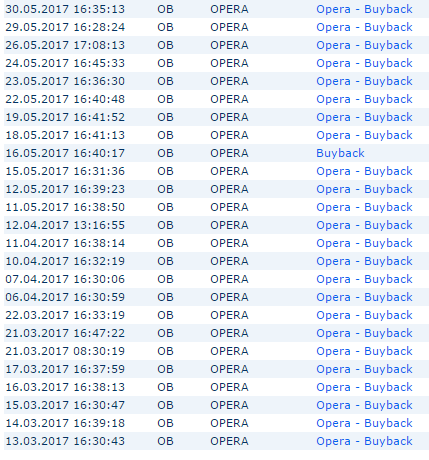Open Opera - Buyback link dated 11.05.2017
Image resolution: width=429 pixels, height=460 pixels.
(364, 207)
